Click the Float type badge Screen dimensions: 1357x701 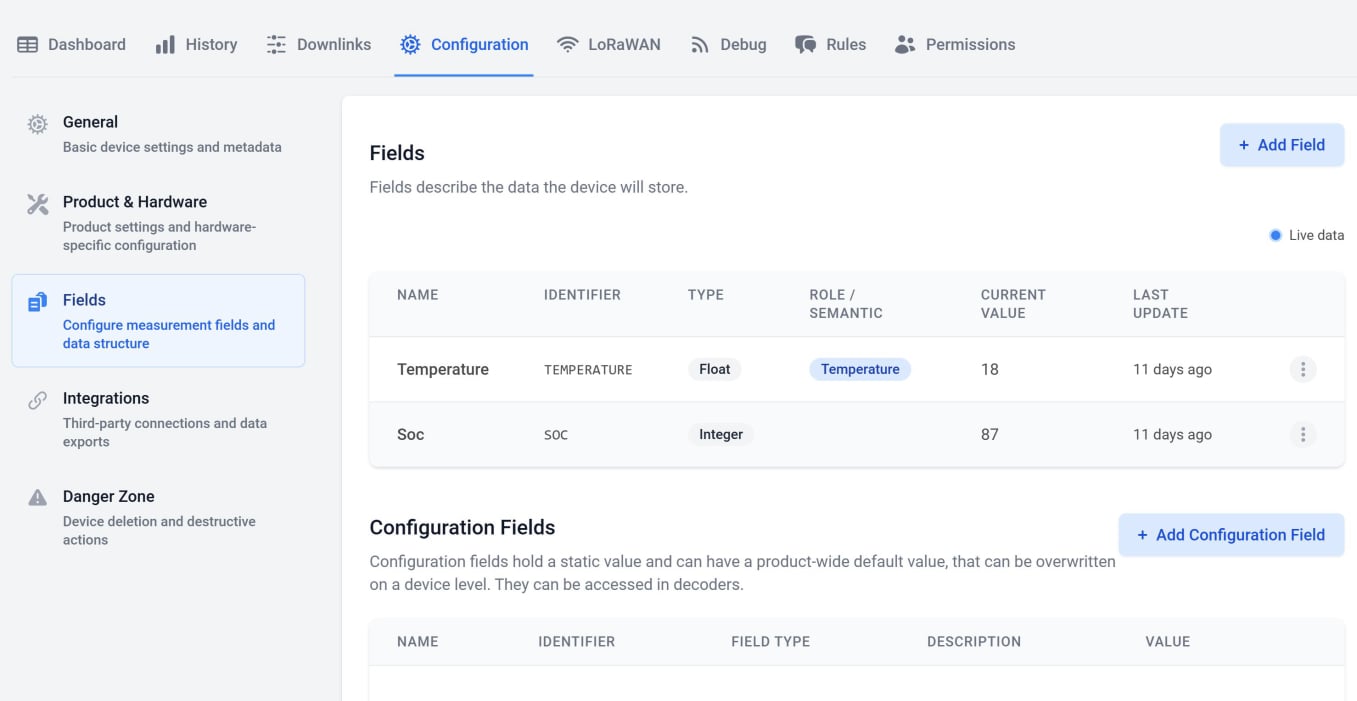(x=714, y=370)
